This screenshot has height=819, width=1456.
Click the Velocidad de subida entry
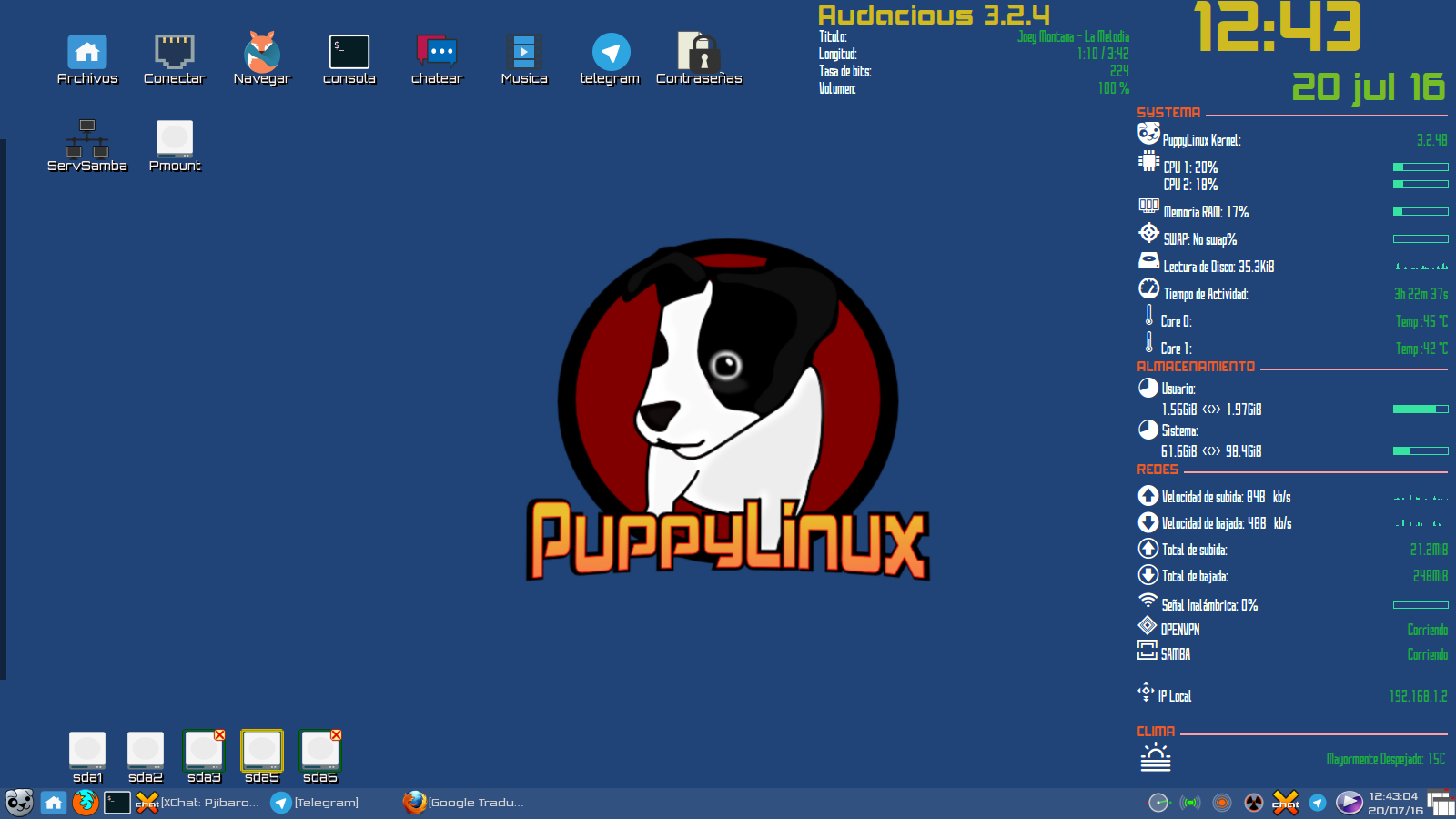click(1292, 497)
